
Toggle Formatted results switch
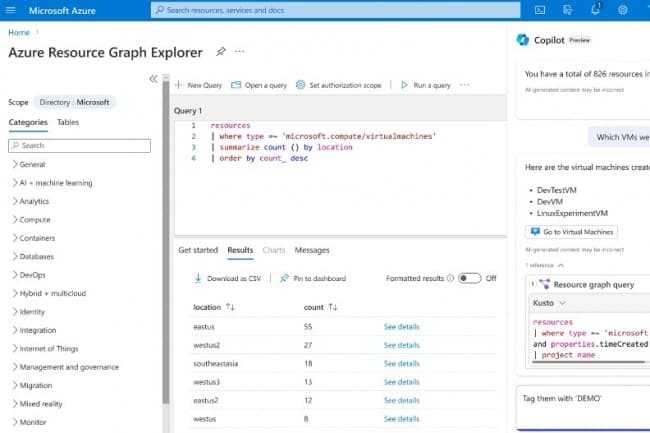(470, 278)
